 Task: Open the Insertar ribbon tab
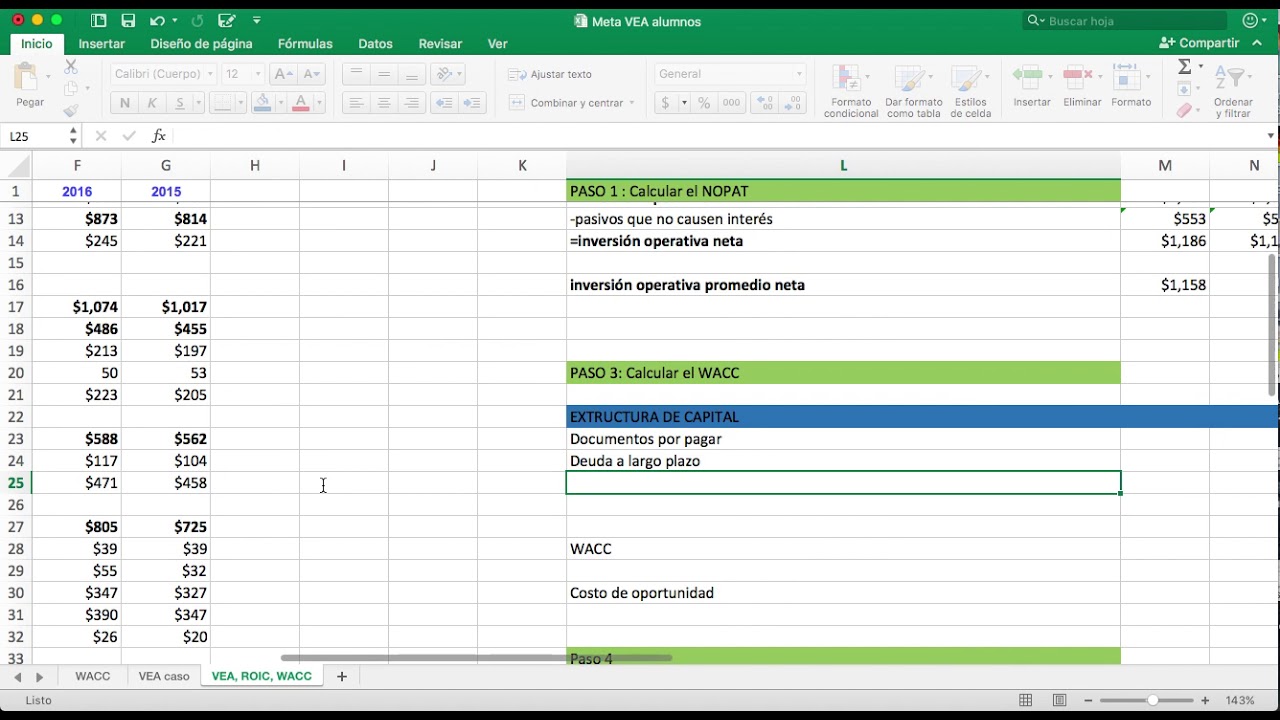pos(102,44)
